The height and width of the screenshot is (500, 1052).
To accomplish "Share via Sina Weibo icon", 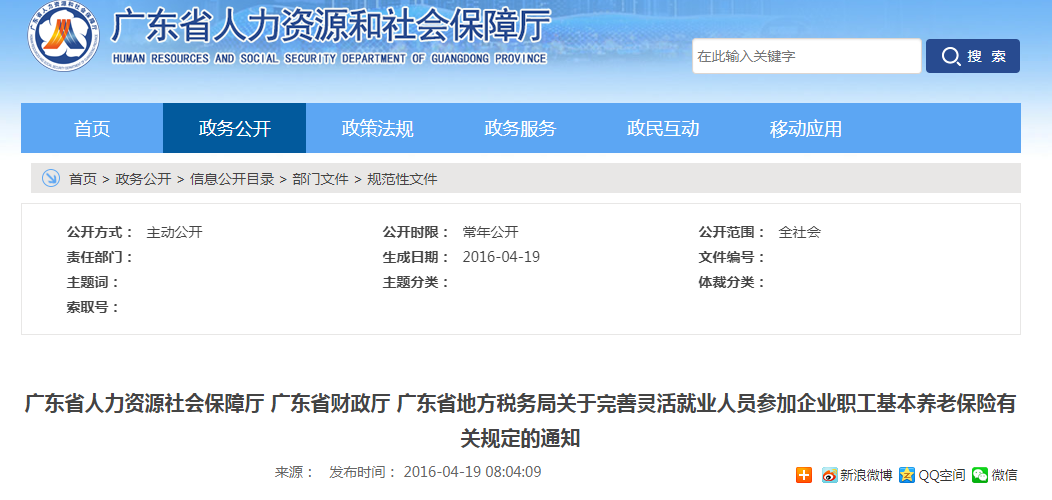I will (829, 475).
